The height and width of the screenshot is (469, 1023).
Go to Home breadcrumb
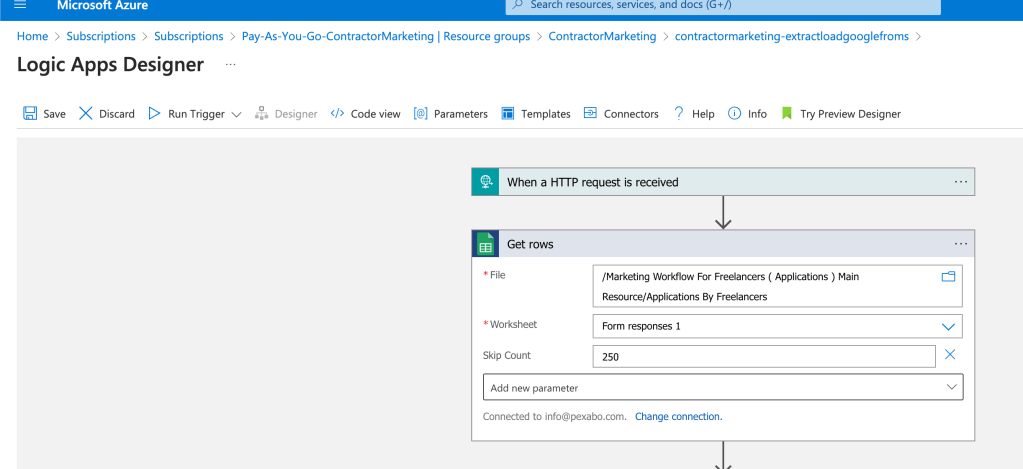(32, 37)
